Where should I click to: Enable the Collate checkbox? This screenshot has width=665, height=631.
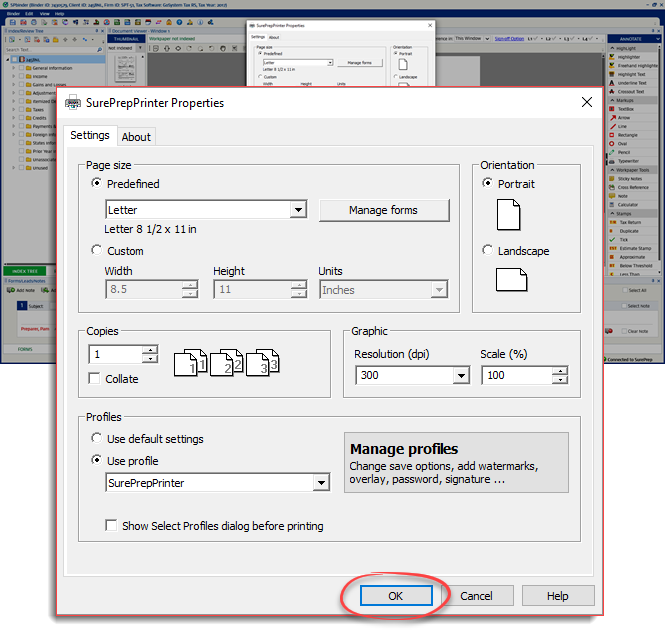(x=94, y=379)
